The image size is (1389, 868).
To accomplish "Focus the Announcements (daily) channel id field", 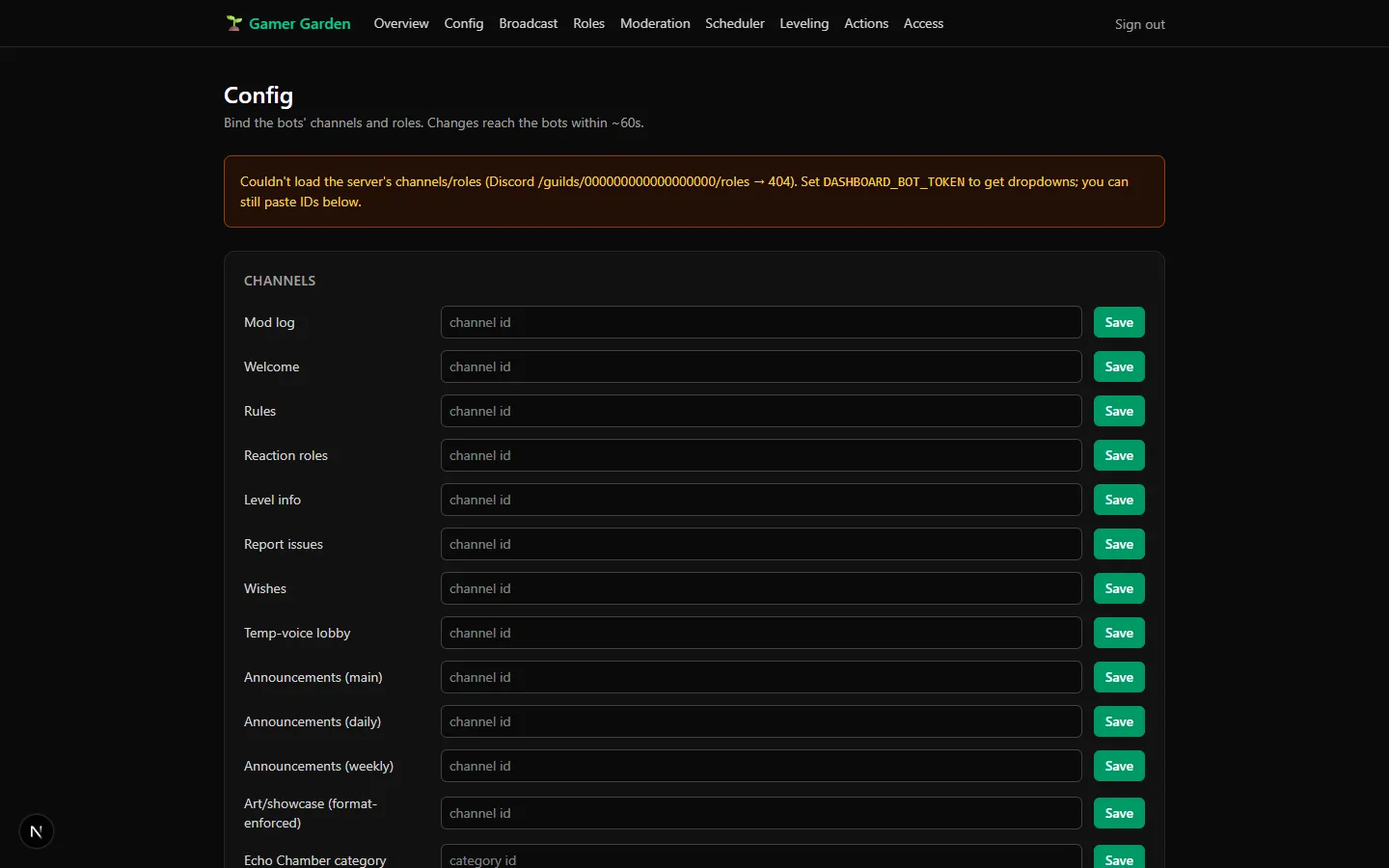I will click(761, 721).
